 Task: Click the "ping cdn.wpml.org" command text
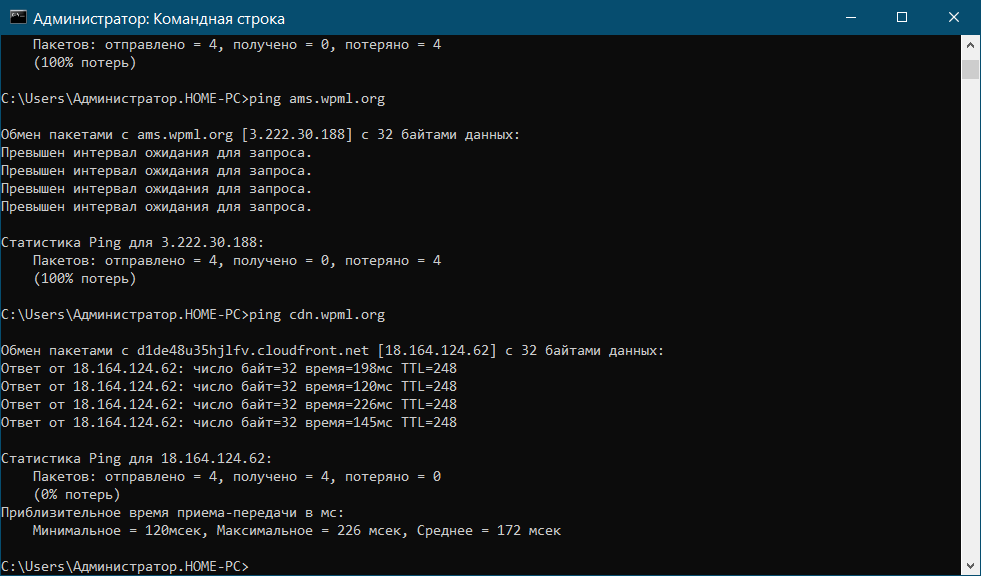tap(315, 314)
